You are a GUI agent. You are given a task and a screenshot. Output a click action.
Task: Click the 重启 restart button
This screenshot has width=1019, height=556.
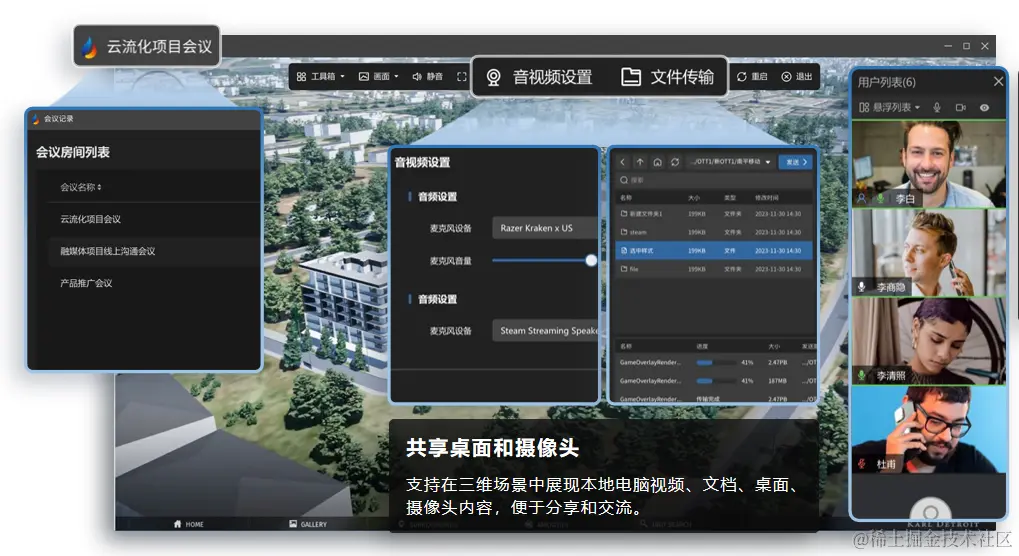click(x=752, y=77)
